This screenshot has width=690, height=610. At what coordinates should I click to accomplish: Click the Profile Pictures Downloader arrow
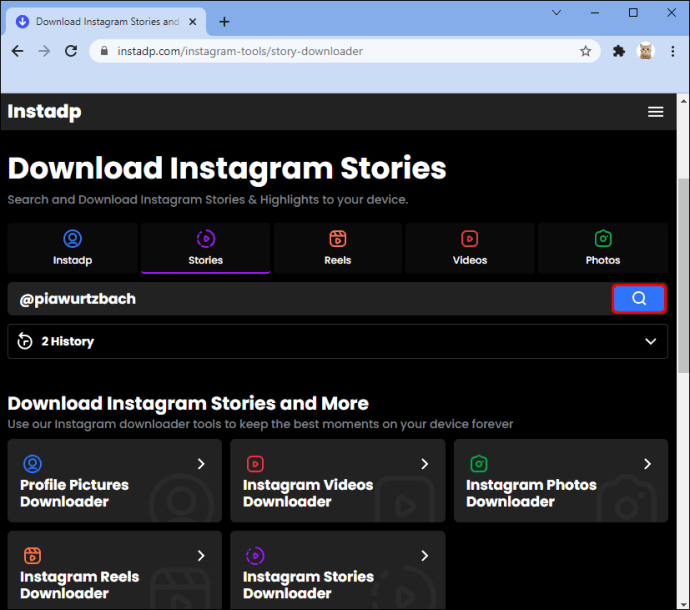coord(201,464)
